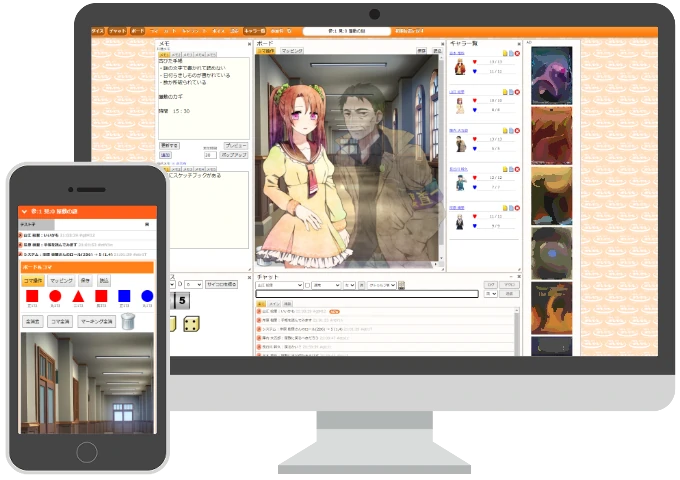
Task: Open the chat dropdown right of checkbox
Action: pos(326,285)
